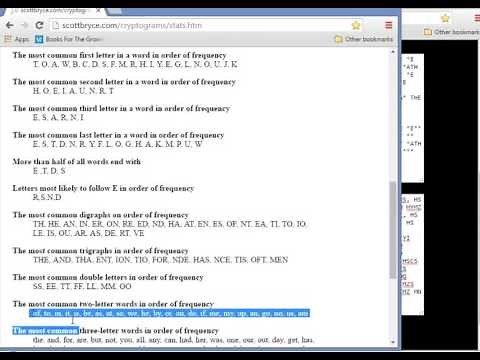Open Other bookmarks in the right window
The height and width of the screenshot is (360, 480).
pos(452,32)
